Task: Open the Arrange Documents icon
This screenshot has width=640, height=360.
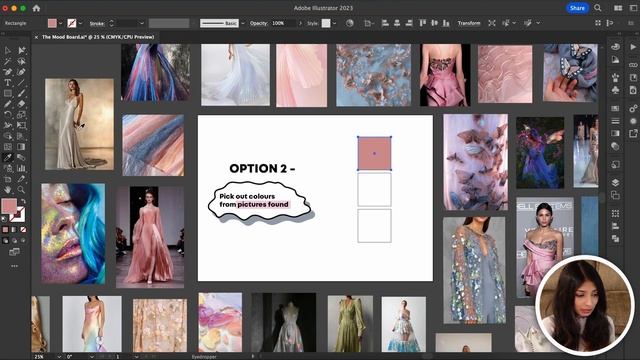Action: click(618, 8)
